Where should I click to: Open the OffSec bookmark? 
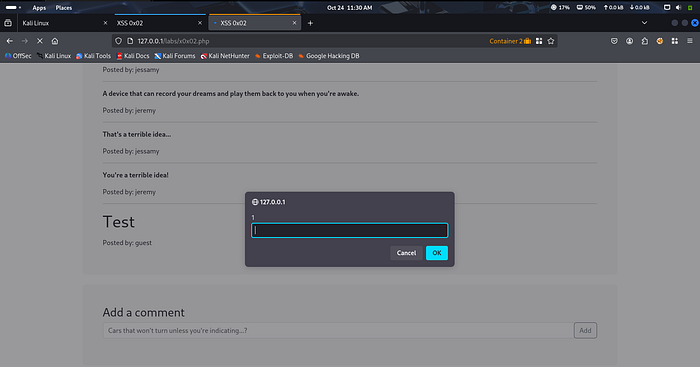18,56
